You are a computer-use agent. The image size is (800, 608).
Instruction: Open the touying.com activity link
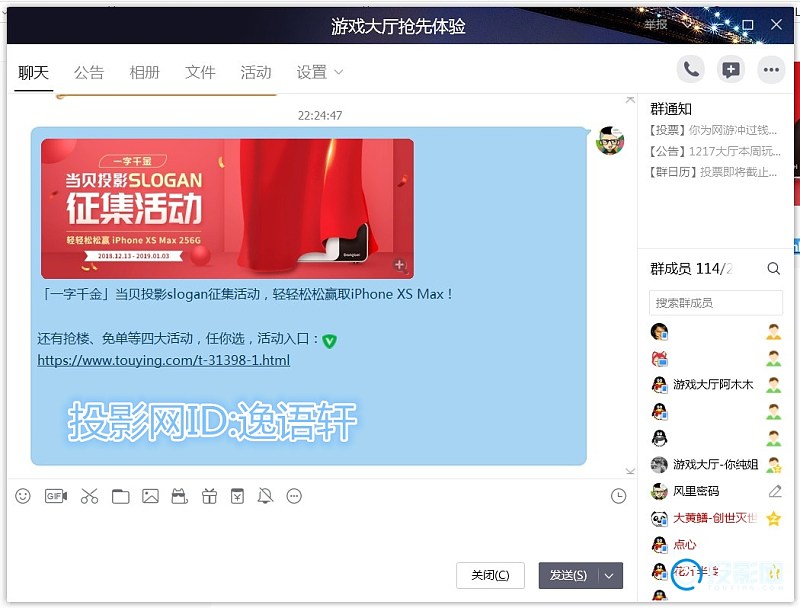click(x=164, y=361)
